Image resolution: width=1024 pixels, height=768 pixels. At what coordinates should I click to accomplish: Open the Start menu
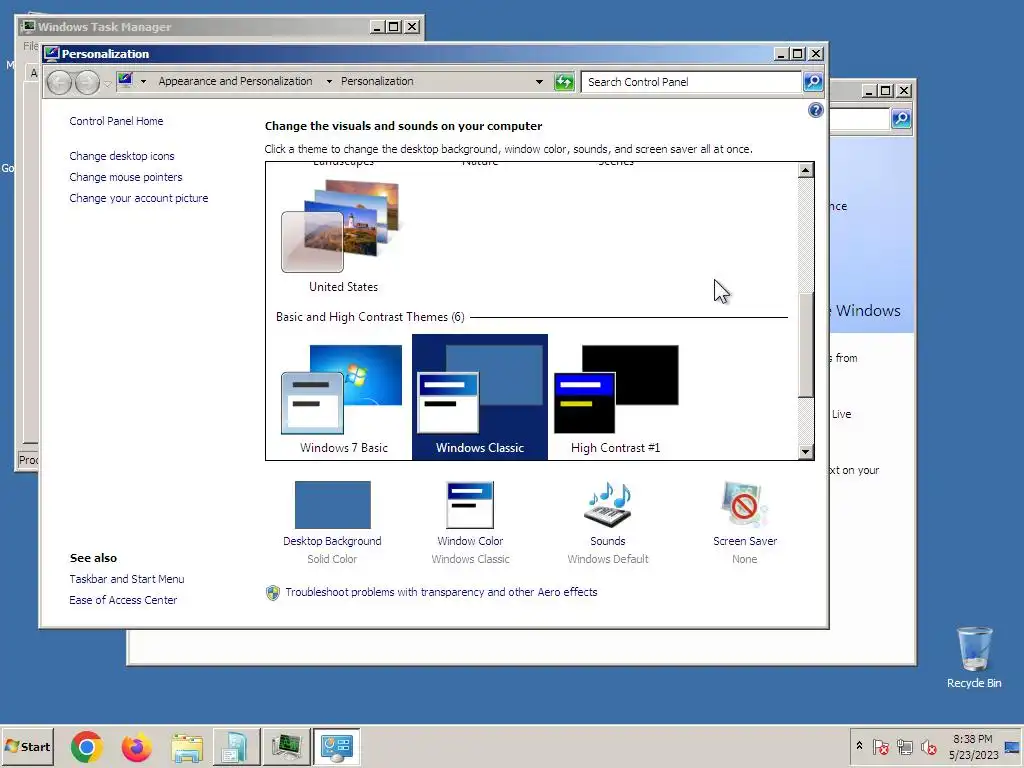[x=27, y=746]
